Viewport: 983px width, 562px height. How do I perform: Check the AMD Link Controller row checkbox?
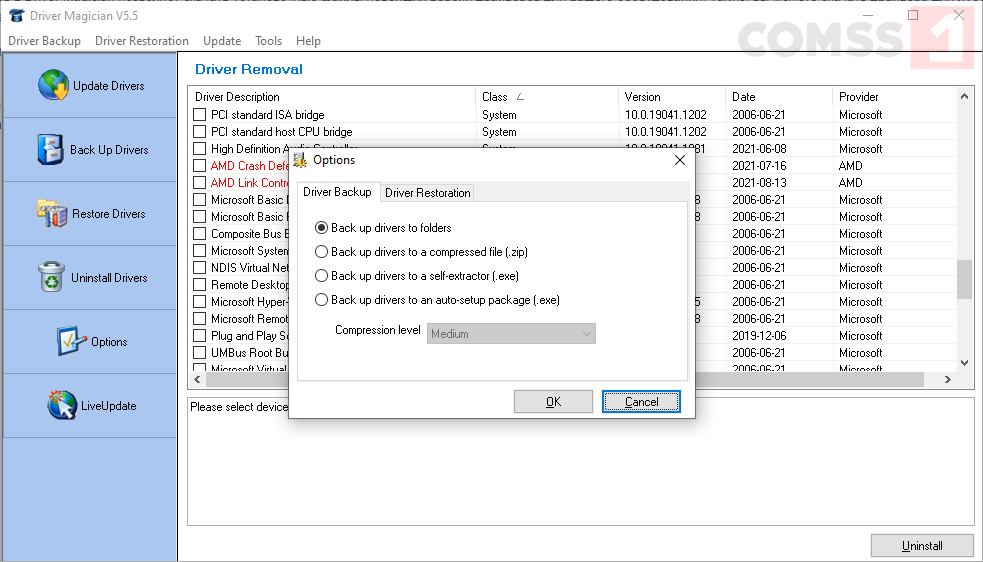(x=199, y=183)
